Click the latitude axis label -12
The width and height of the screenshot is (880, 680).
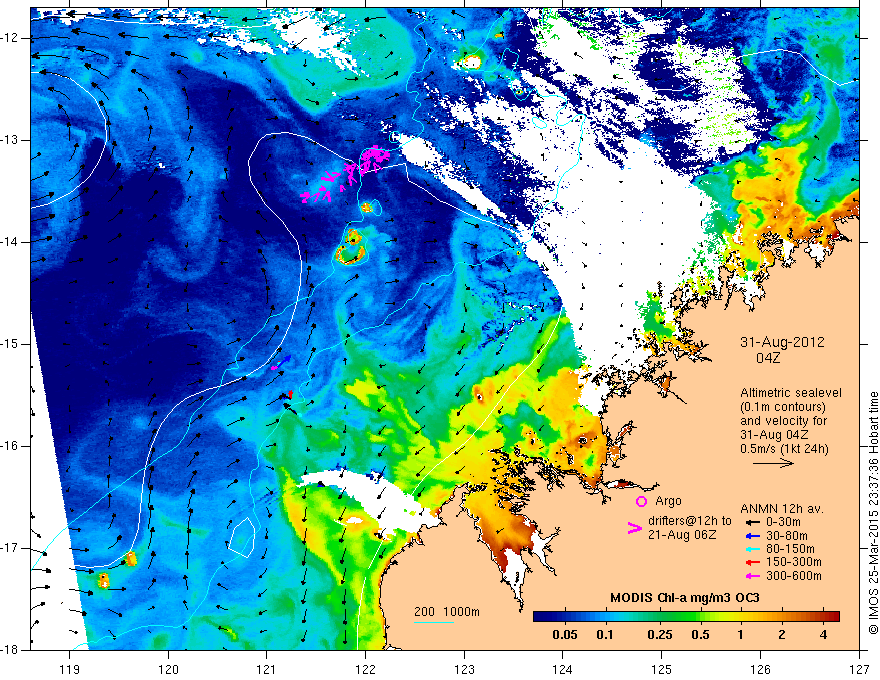click(x=10, y=38)
